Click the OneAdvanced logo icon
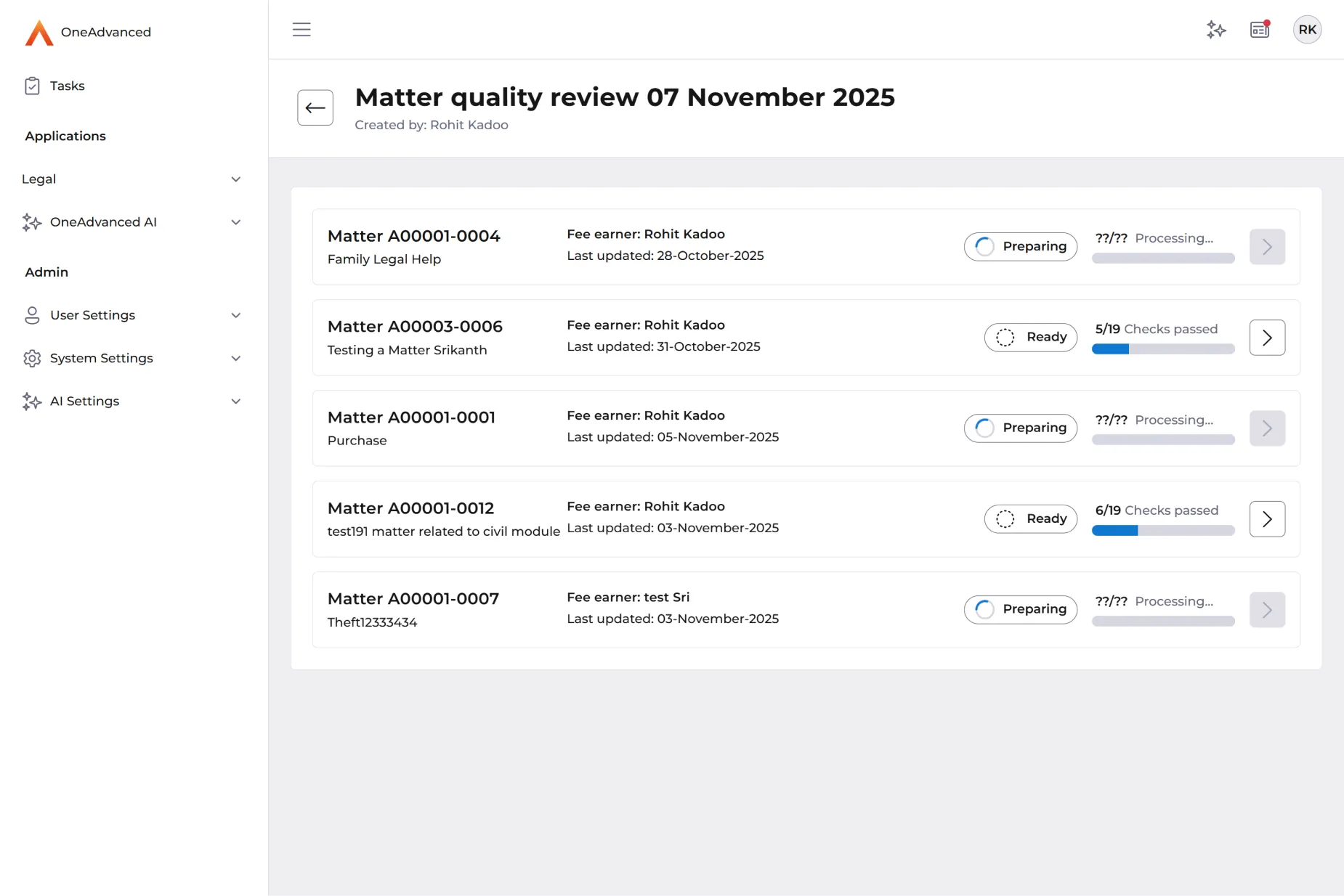Viewport: 1344px width, 896px height. (x=39, y=33)
